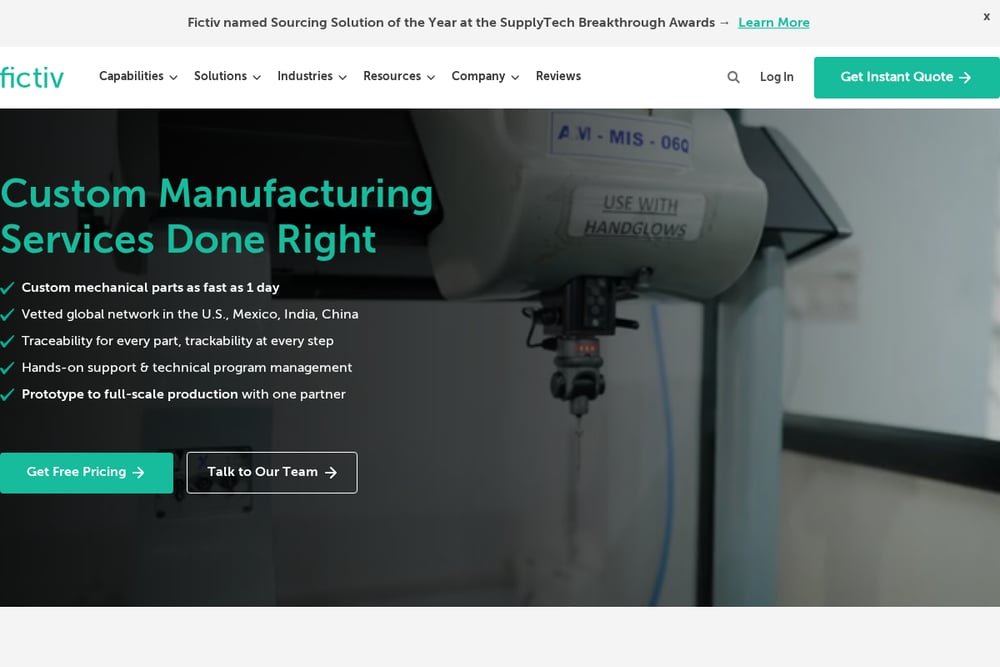Viewport: 1000px width, 667px height.
Task: Click the fictiv logo
Action: pyautogui.click(x=32, y=77)
